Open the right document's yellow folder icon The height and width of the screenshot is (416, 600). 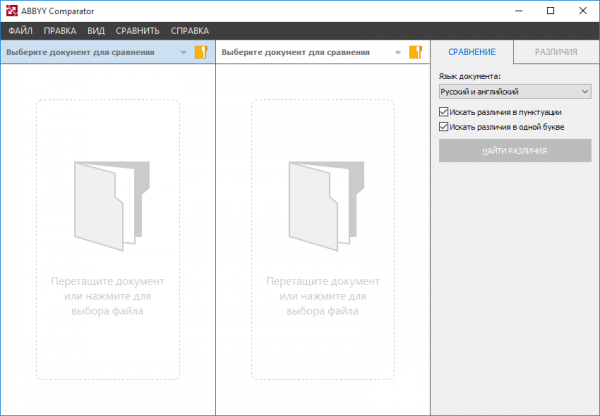[x=416, y=52]
